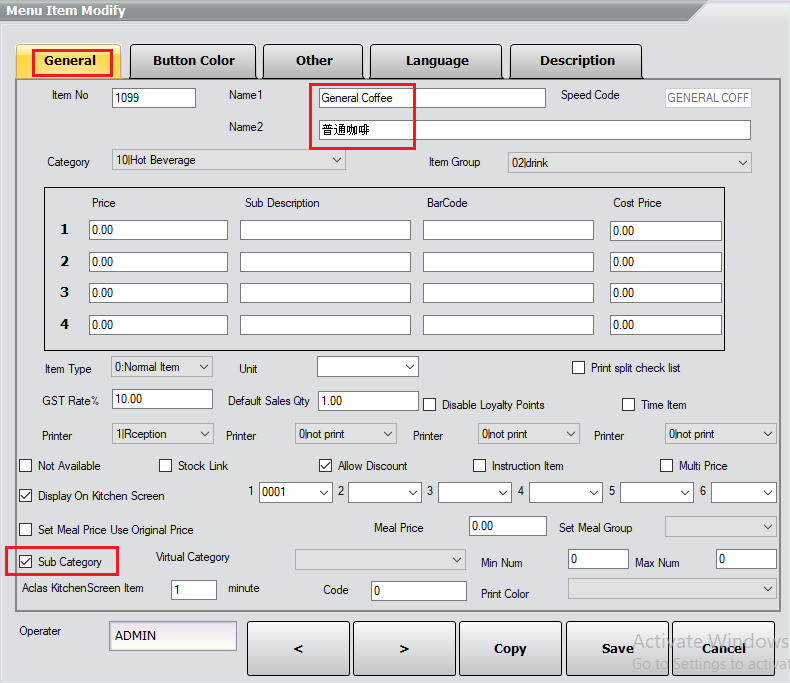Switch to the Language tab
The image size is (790, 683).
pyautogui.click(x=436, y=61)
